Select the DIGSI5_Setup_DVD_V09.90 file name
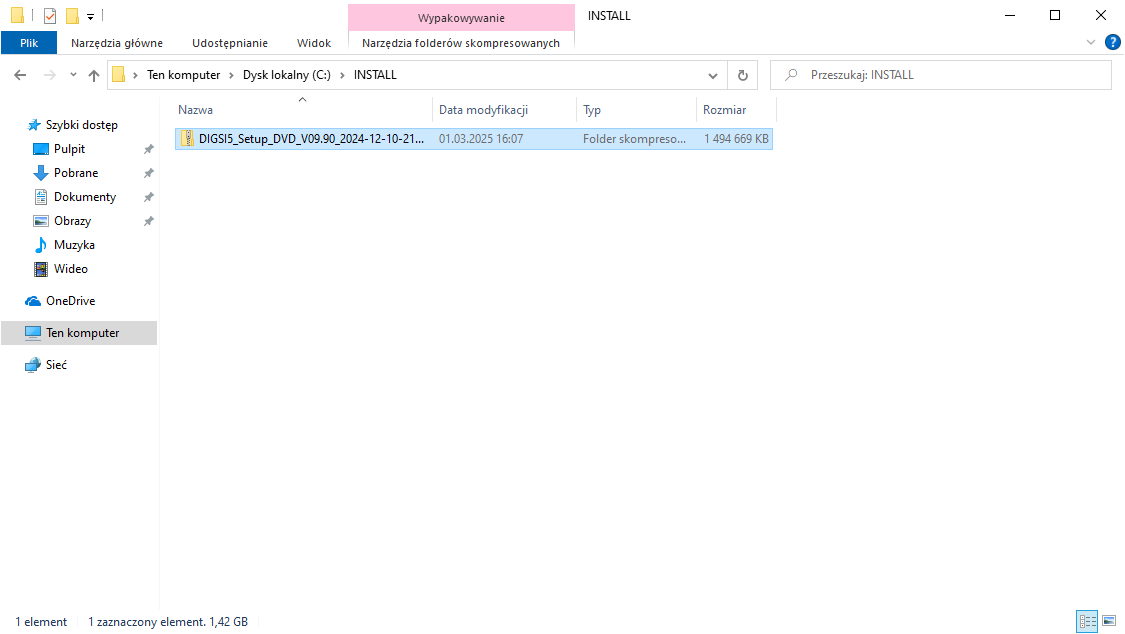This screenshot has width=1125, height=634. pyautogui.click(x=311, y=138)
